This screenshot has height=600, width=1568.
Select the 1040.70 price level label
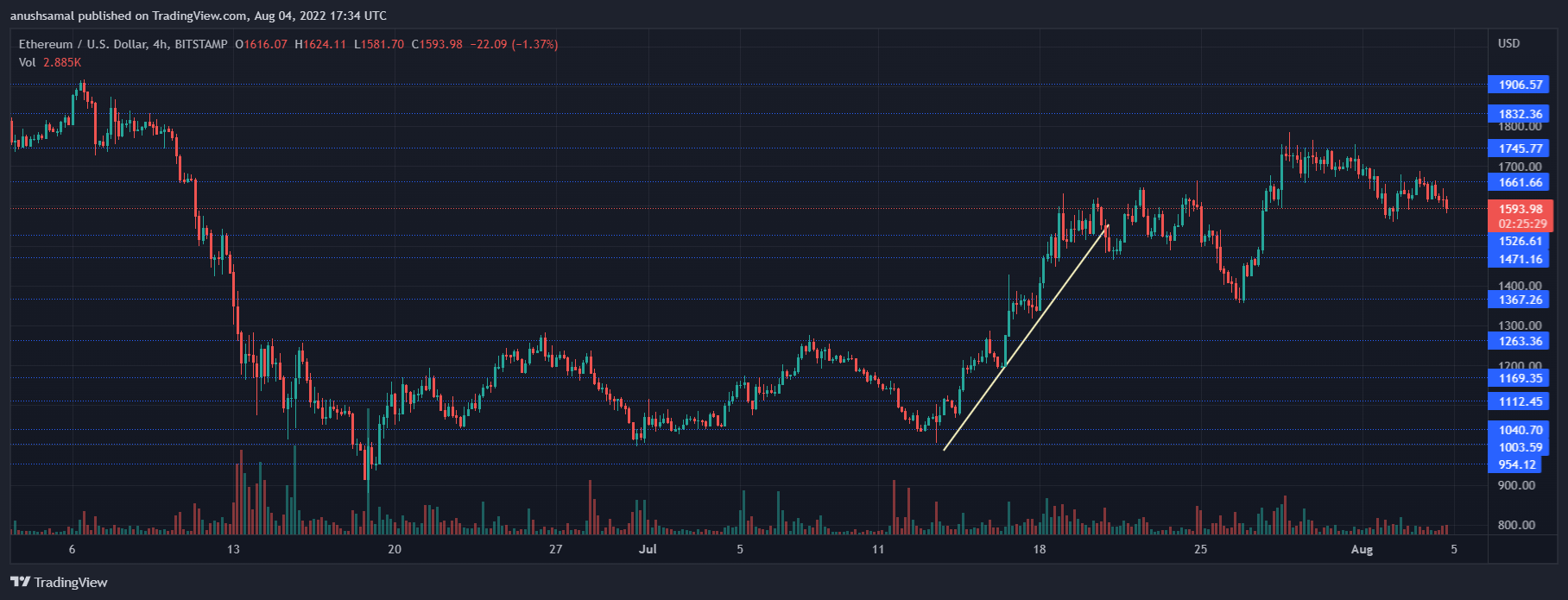pos(1521,430)
